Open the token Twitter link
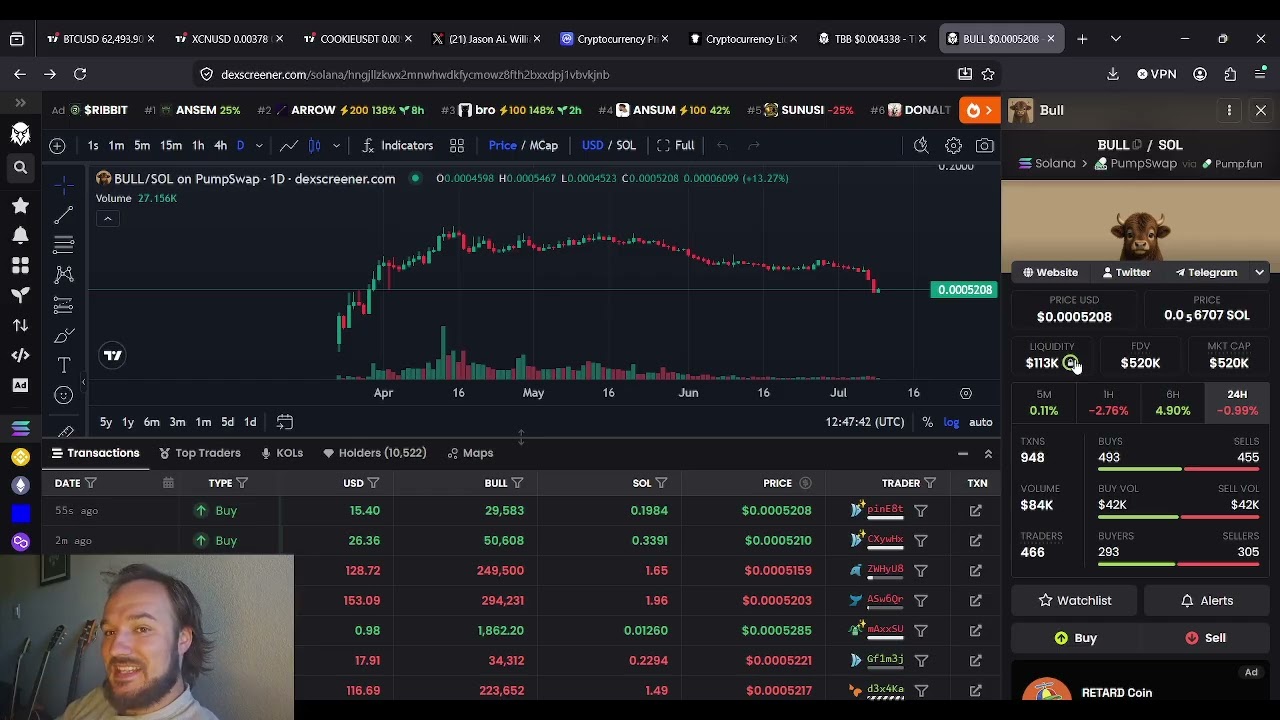The height and width of the screenshot is (720, 1280). click(x=1126, y=272)
